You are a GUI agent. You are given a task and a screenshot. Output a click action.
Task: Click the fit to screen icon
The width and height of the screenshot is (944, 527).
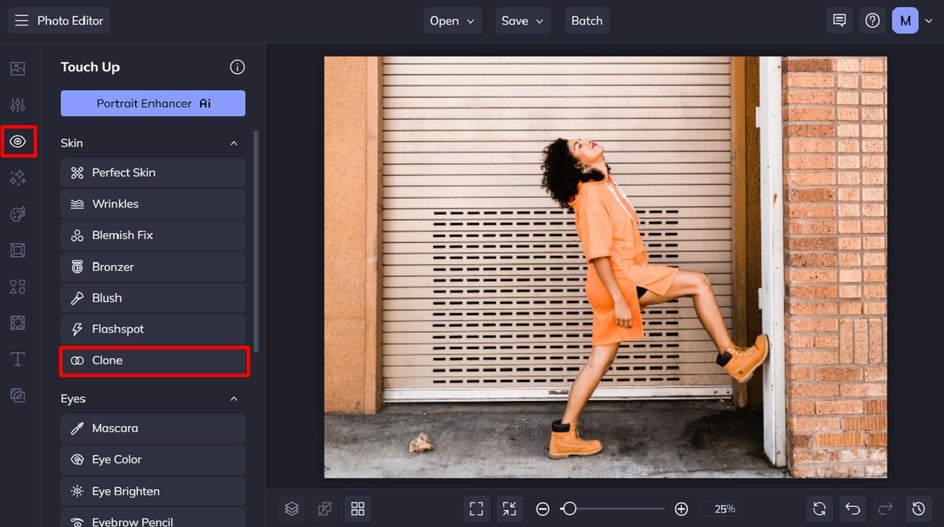476,509
